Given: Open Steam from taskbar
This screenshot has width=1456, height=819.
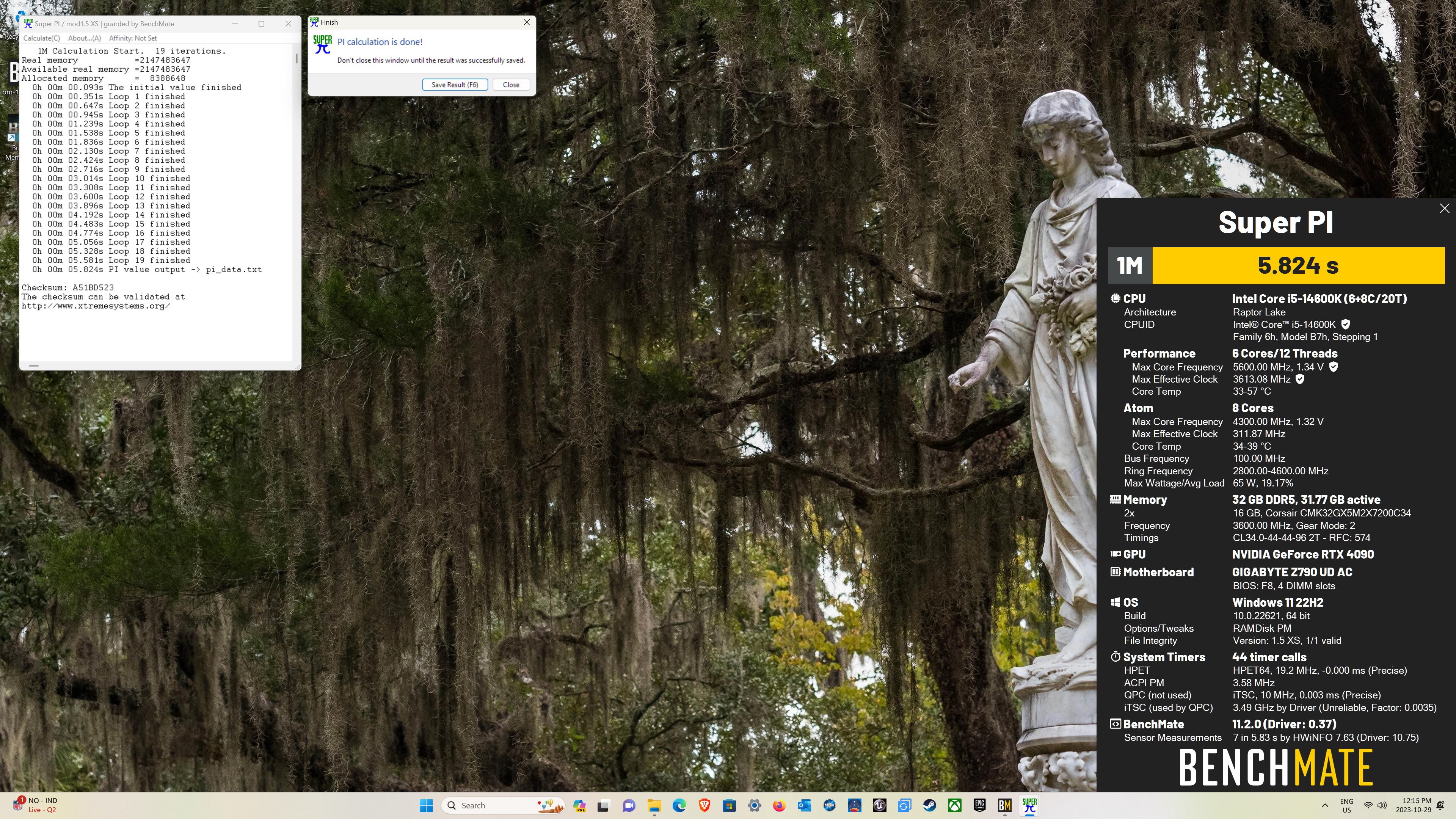Looking at the screenshot, I should pos(929,805).
